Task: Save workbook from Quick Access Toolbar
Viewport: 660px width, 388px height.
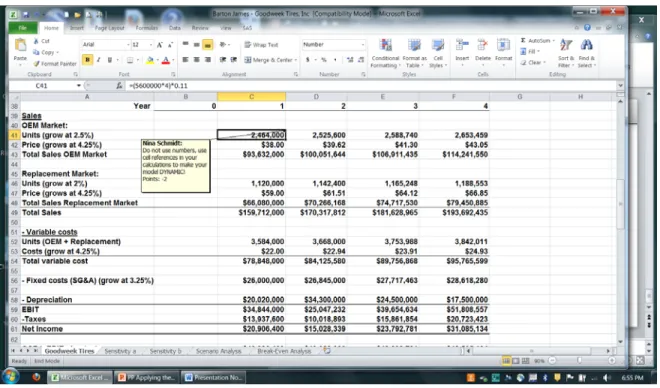Action: tap(26, 14)
